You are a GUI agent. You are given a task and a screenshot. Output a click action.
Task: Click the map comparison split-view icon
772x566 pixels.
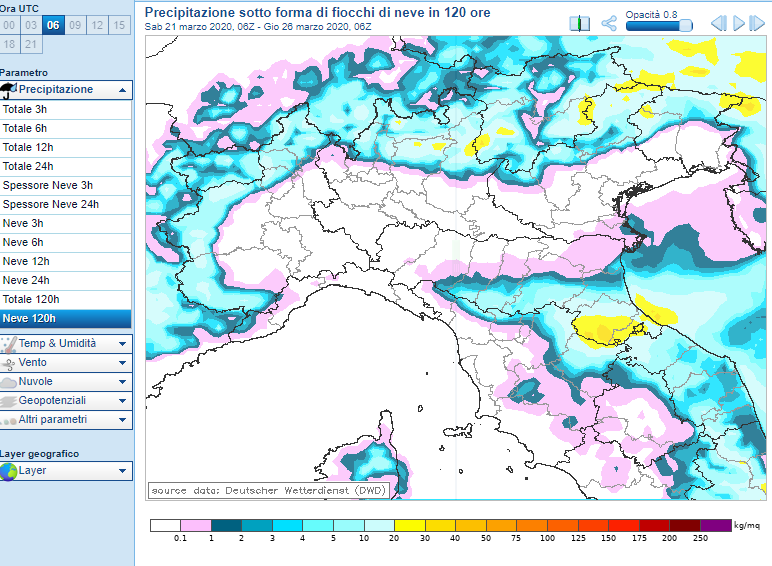(x=580, y=23)
